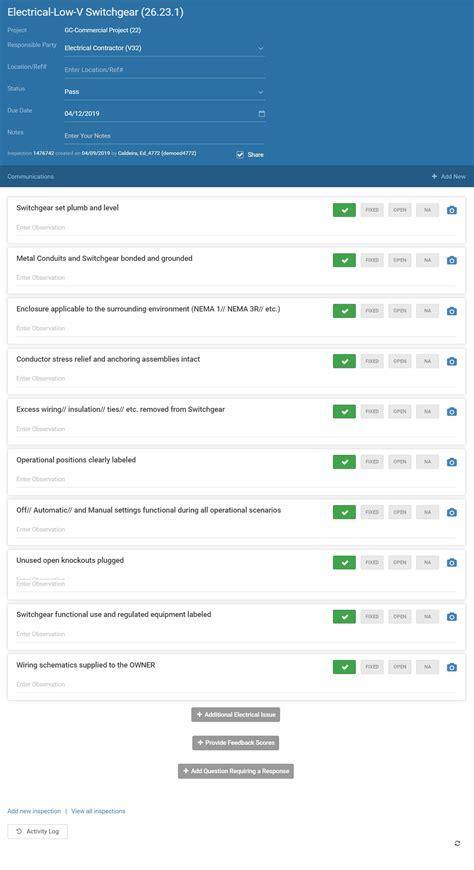This screenshot has width=474, height=870.
Task: Click Additional Electrical Issue button
Action: click(236, 715)
